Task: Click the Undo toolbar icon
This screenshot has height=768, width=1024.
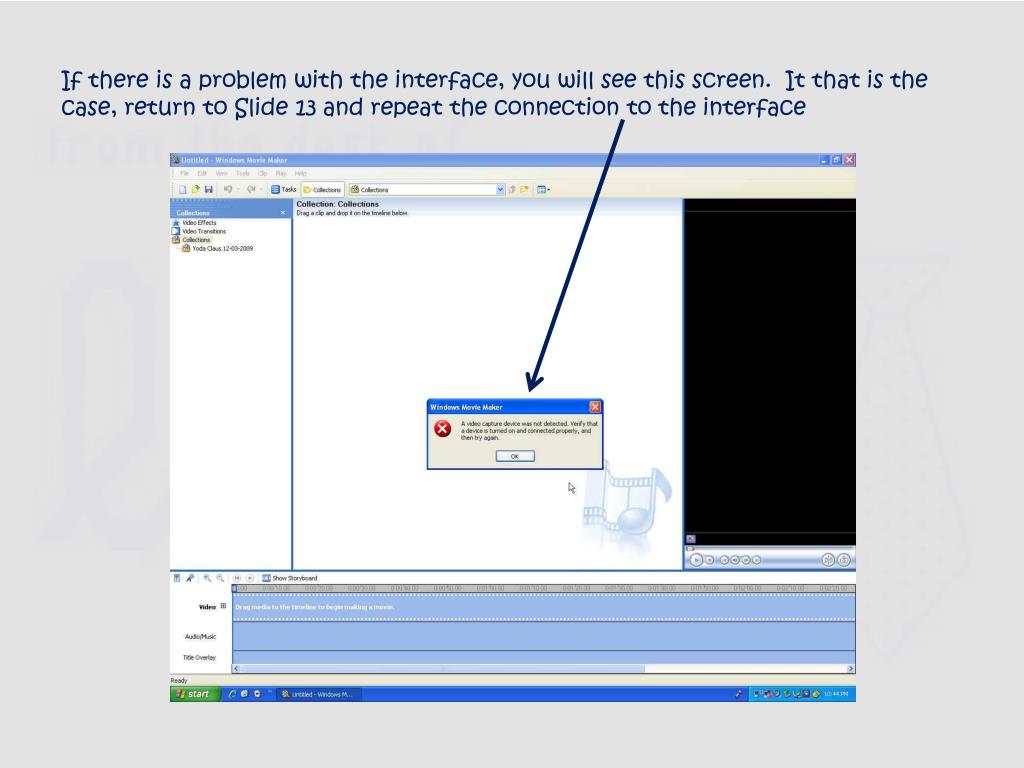Action: tap(228, 189)
